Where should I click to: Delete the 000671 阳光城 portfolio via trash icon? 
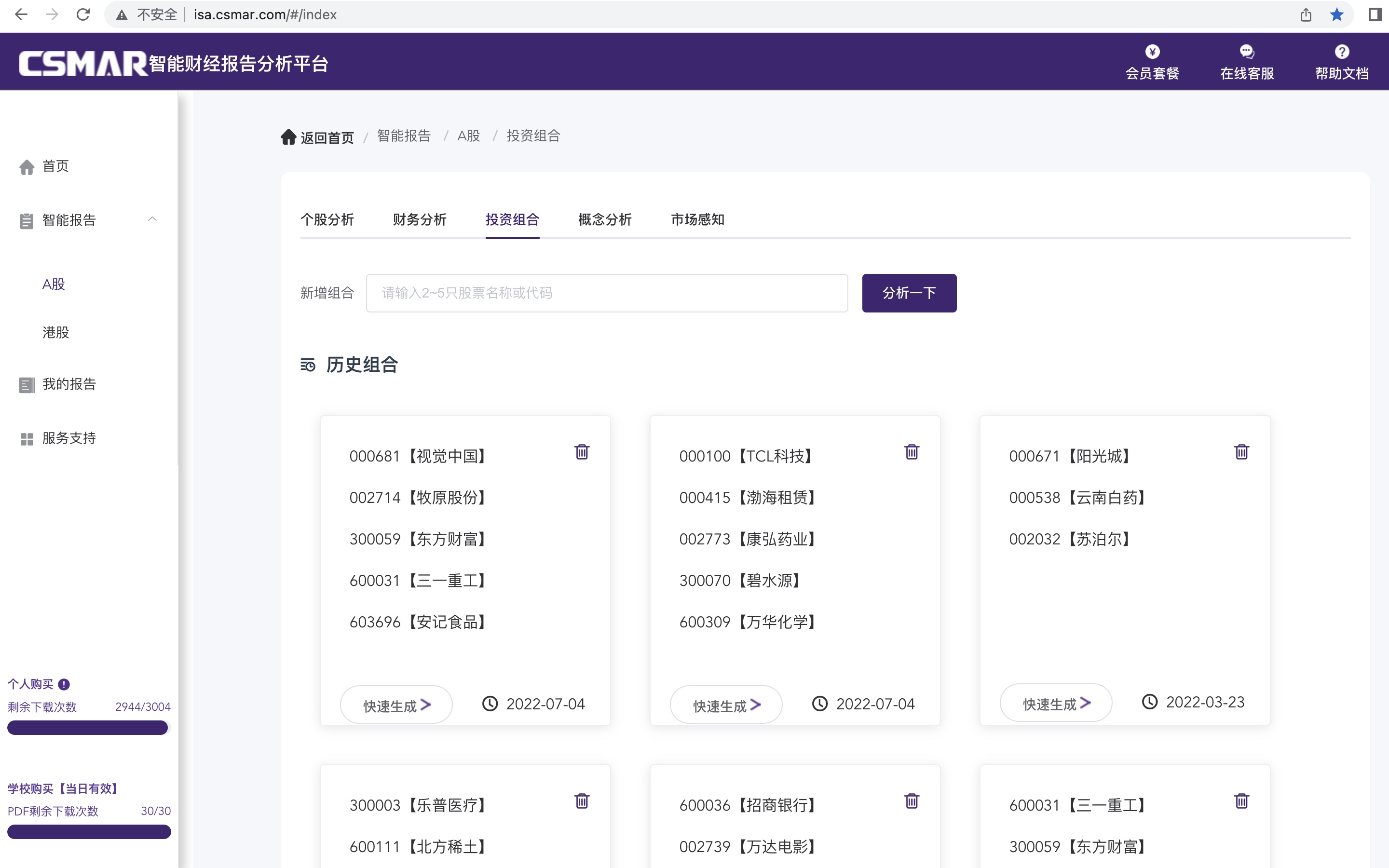[x=1241, y=452]
